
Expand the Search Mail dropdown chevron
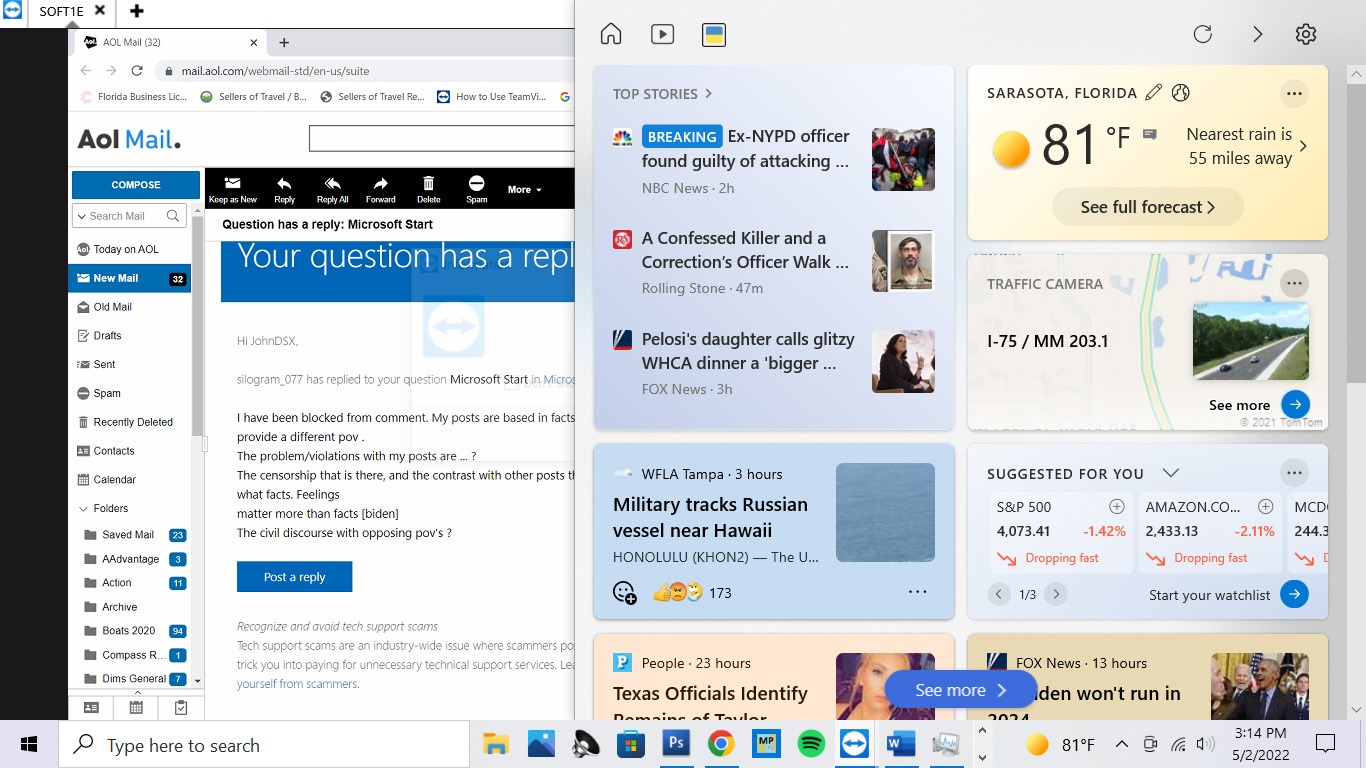(81, 216)
